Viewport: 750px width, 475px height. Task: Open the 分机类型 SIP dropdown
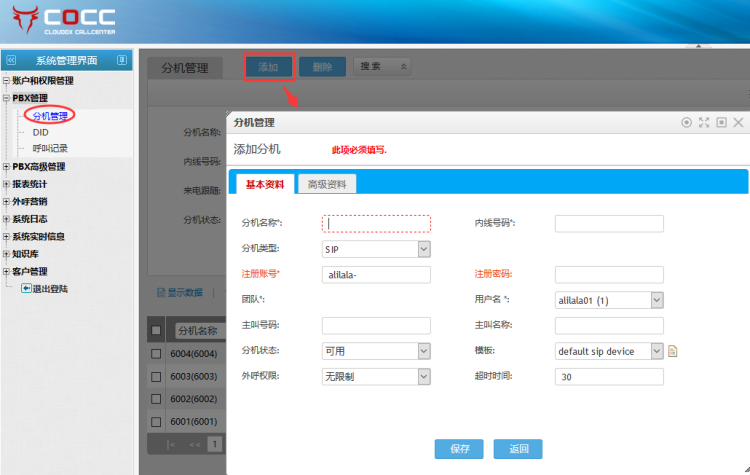(424, 249)
